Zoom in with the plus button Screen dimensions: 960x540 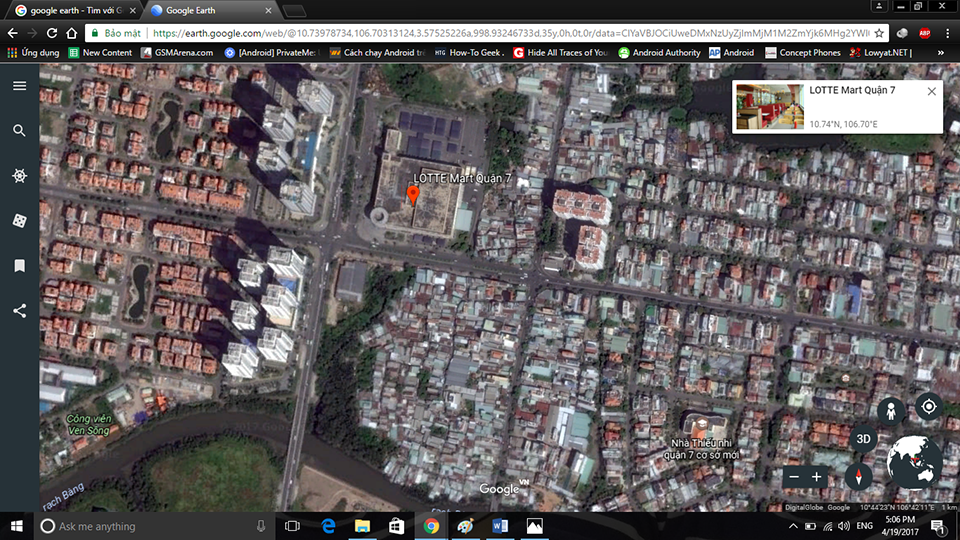click(x=817, y=477)
